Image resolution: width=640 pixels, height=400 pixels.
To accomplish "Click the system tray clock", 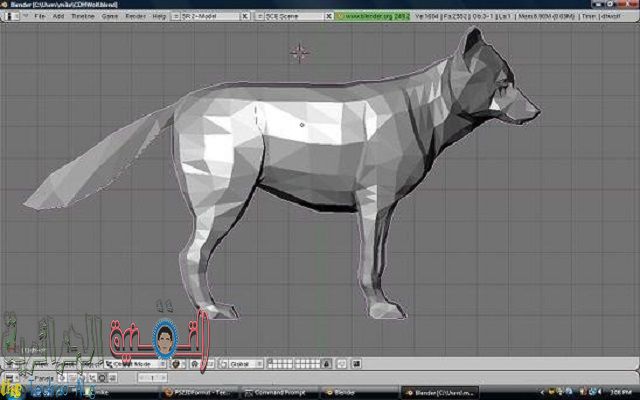I will [617, 392].
